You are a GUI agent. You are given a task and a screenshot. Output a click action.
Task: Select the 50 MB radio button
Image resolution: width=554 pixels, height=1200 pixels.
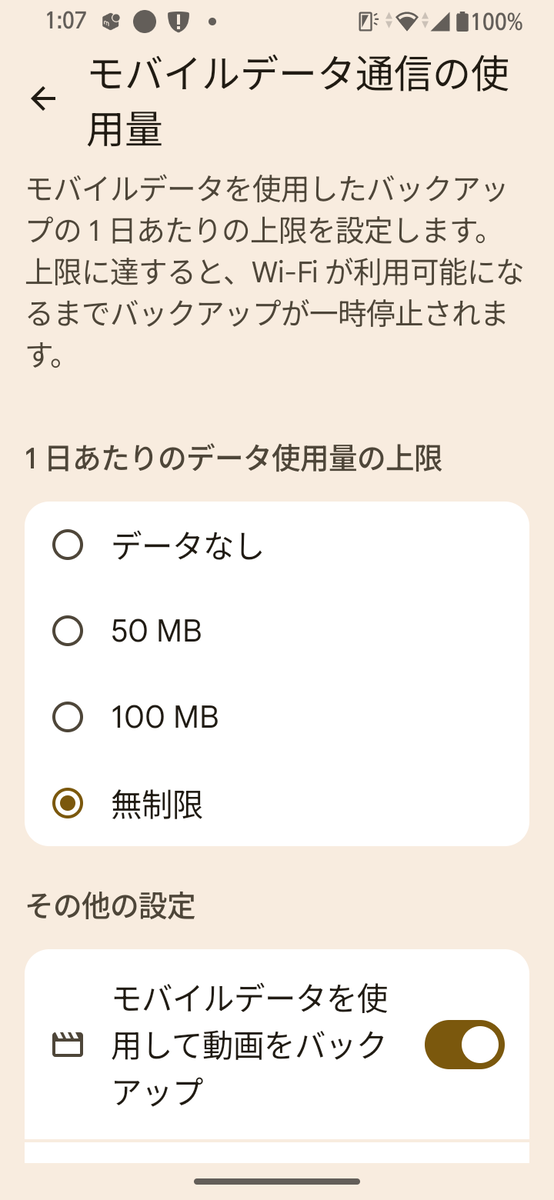(x=68, y=631)
